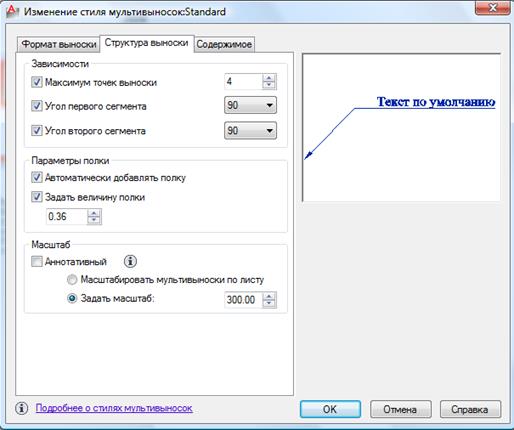The height and width of the screenshot is (430, 514).
Task: Switch to Формат выноски tab
Action: coord(59,44)
